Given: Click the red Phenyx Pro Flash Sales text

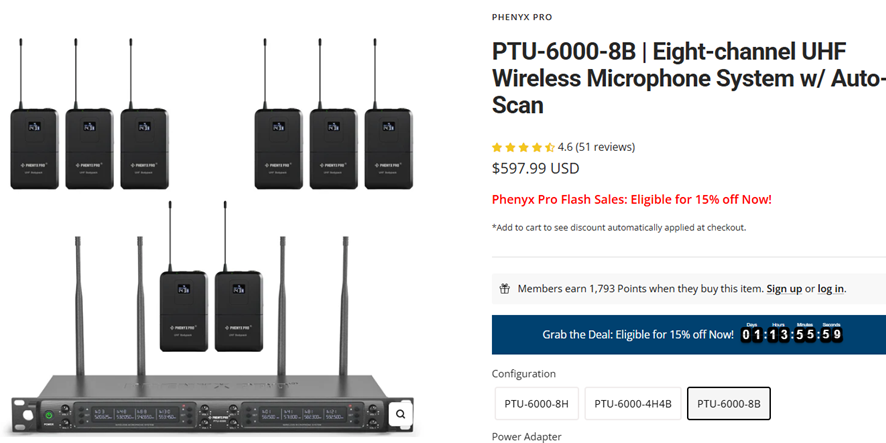Looking at the screenshot, I should [631, 199].
